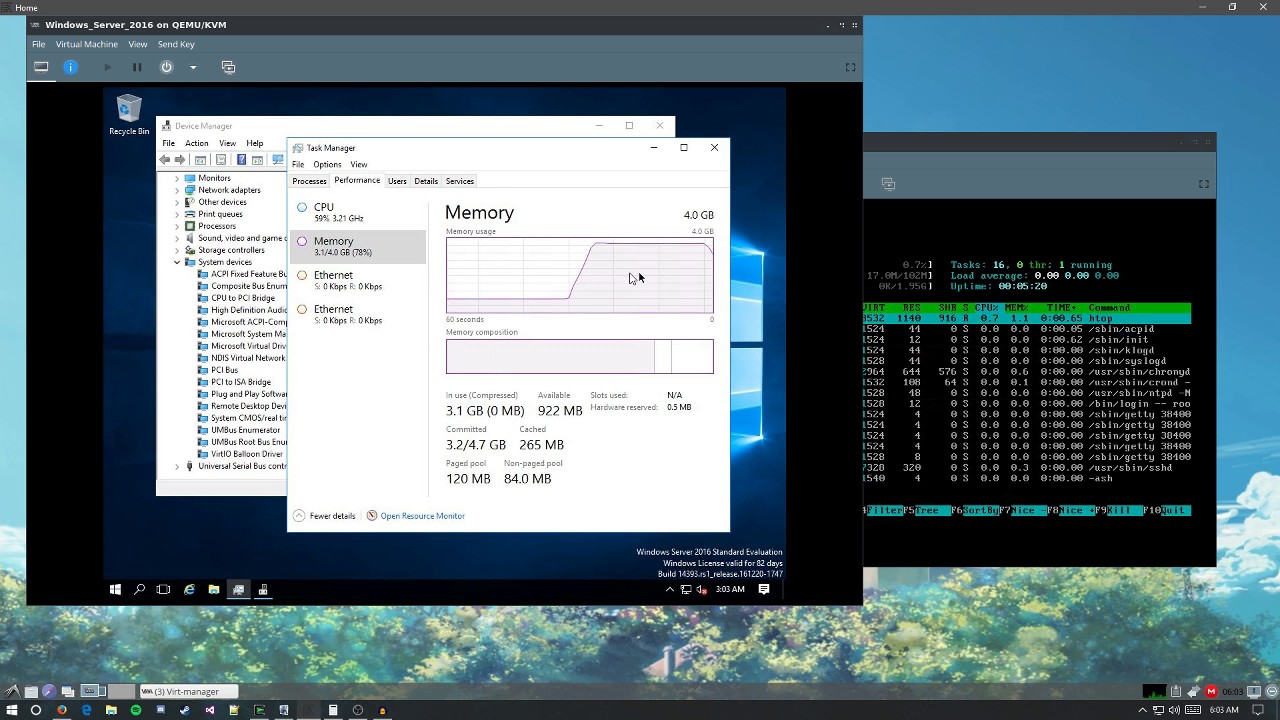1280x720 pixels.
Task: Switch to the Users tab in Task Manager
Action: coord(397,181)
